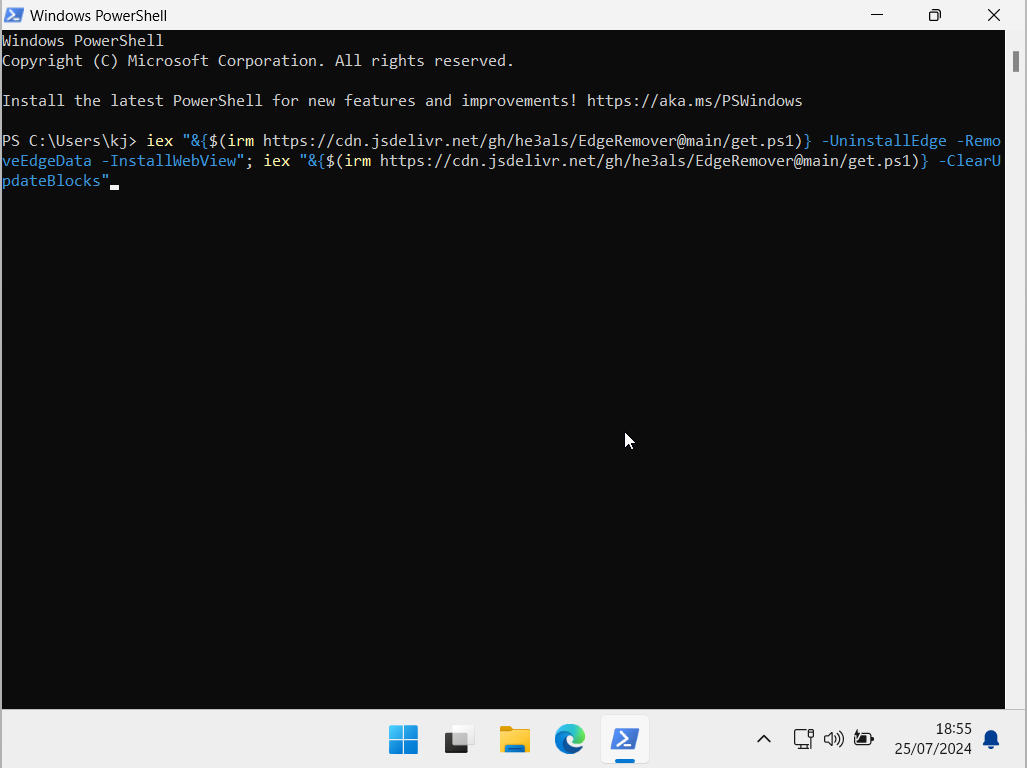The width and height of the screenshot is (1027, 768).
Task: Open the clock showing 18:55
Action: point(953,729)
